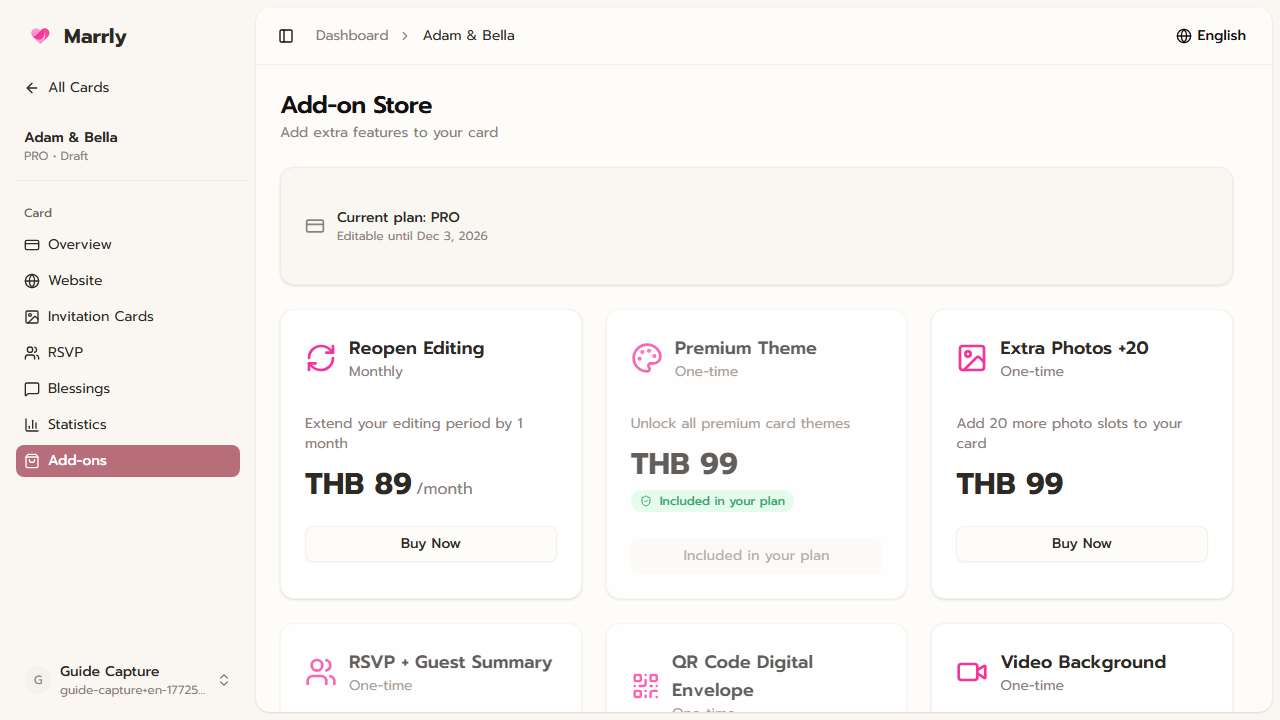The image size is (1280, 720).
Task: Click the Marrly heart logo
Action: [x=40, y=35]
